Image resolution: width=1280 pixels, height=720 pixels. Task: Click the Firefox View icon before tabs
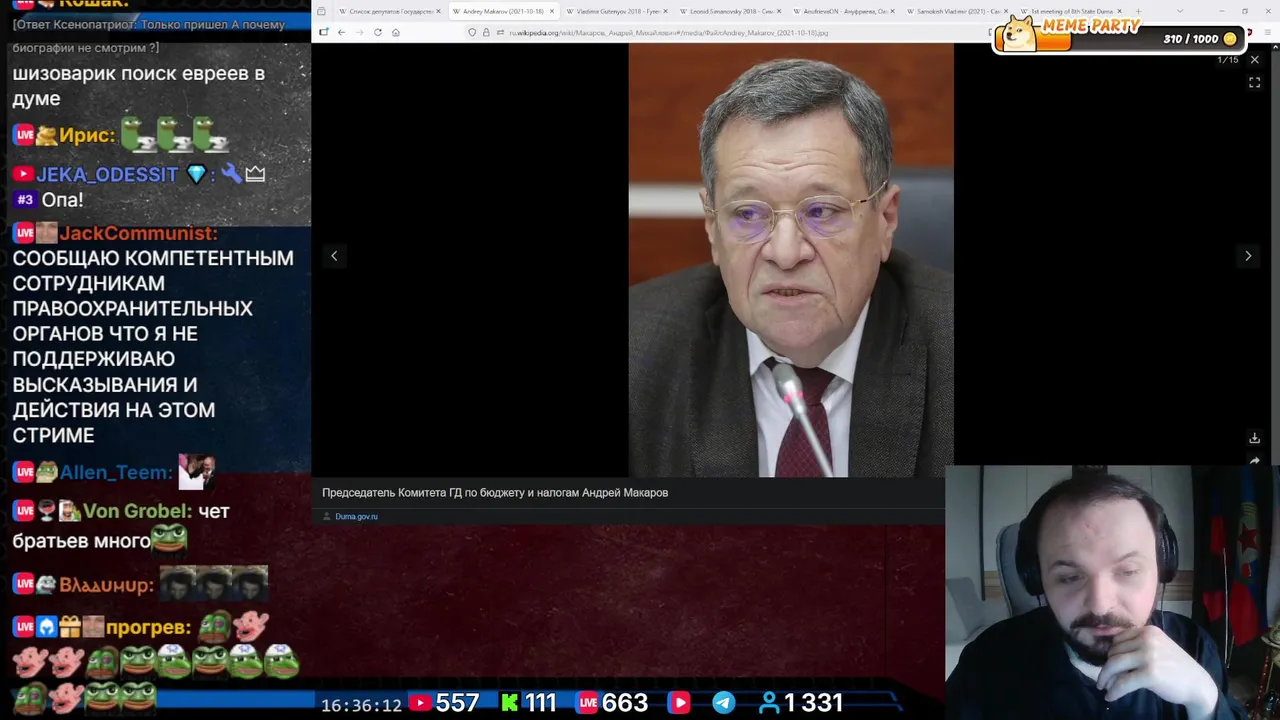click(321, 11)
